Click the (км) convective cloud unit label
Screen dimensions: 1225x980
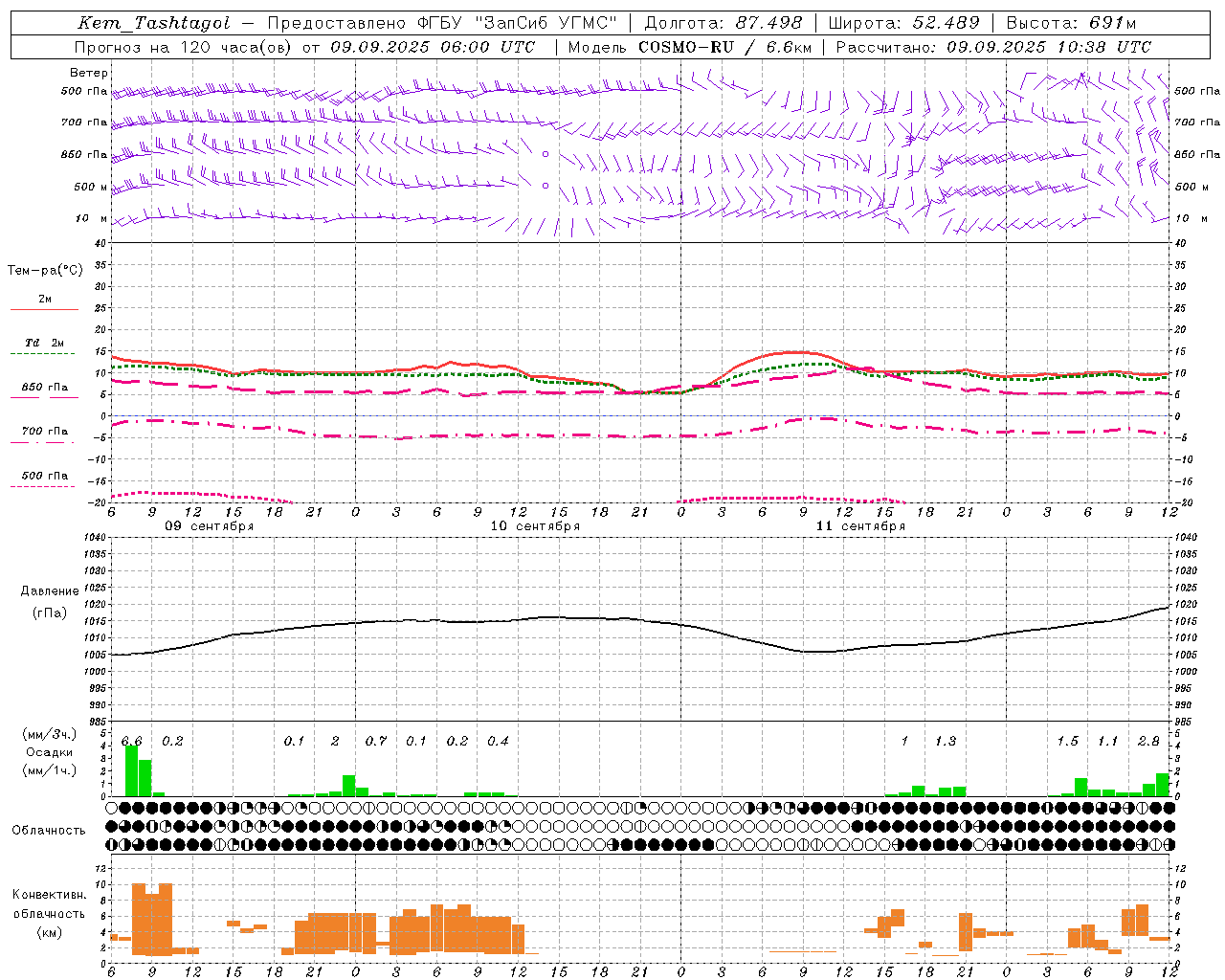click(x=49, y=933)
